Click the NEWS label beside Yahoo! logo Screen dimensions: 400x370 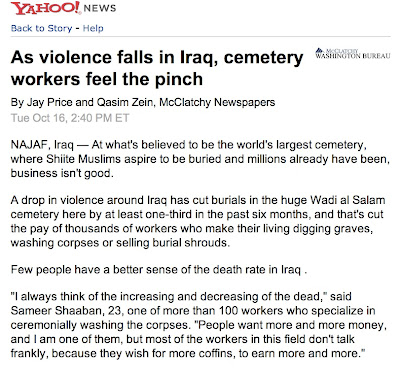[x=100, y=9]
